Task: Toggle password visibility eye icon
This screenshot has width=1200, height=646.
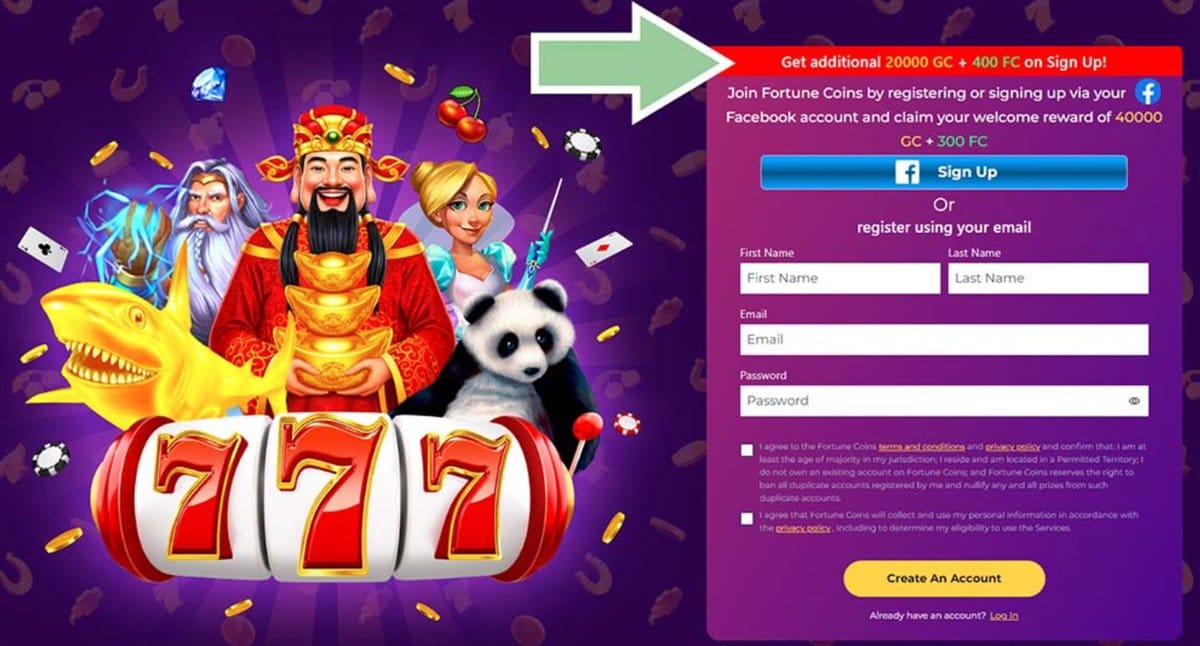Action: click(1134, 401)
